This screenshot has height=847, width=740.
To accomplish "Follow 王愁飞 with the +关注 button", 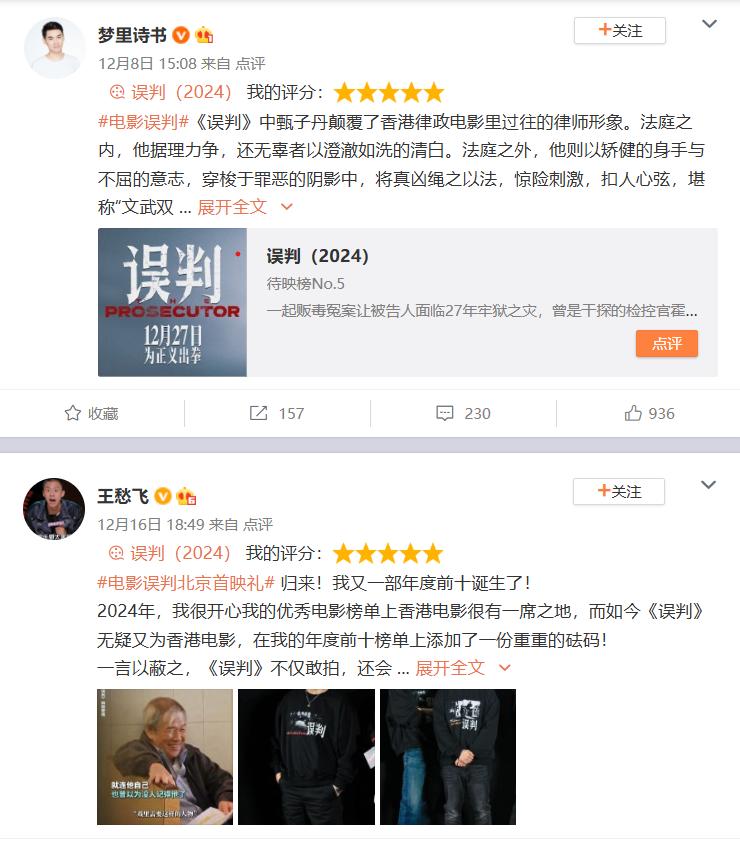I will pos(618,492).
